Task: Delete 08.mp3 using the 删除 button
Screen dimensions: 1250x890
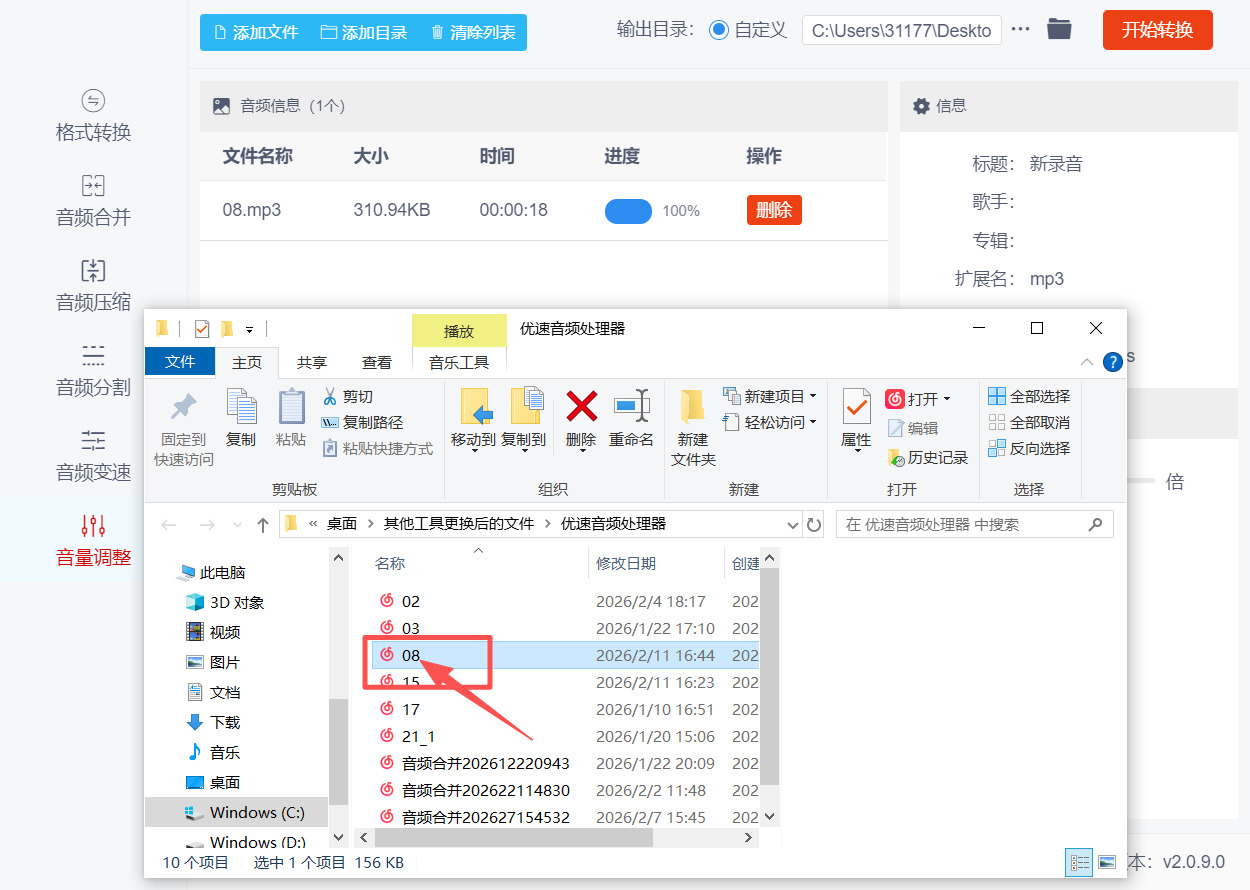Action: pyautogui.click(x=773, y=210)
